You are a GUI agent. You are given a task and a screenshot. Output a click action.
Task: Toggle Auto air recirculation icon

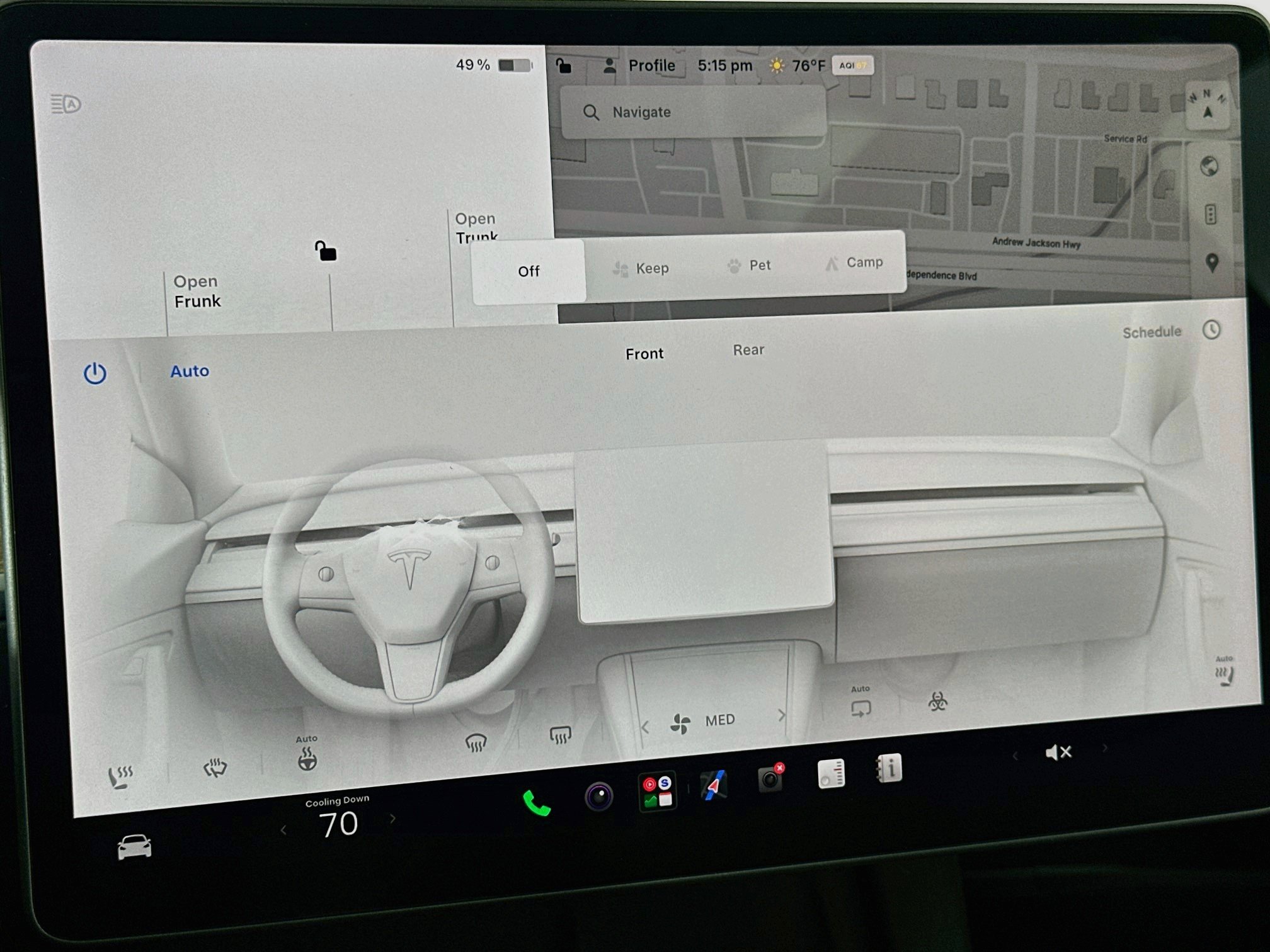[x=861, y=703]
